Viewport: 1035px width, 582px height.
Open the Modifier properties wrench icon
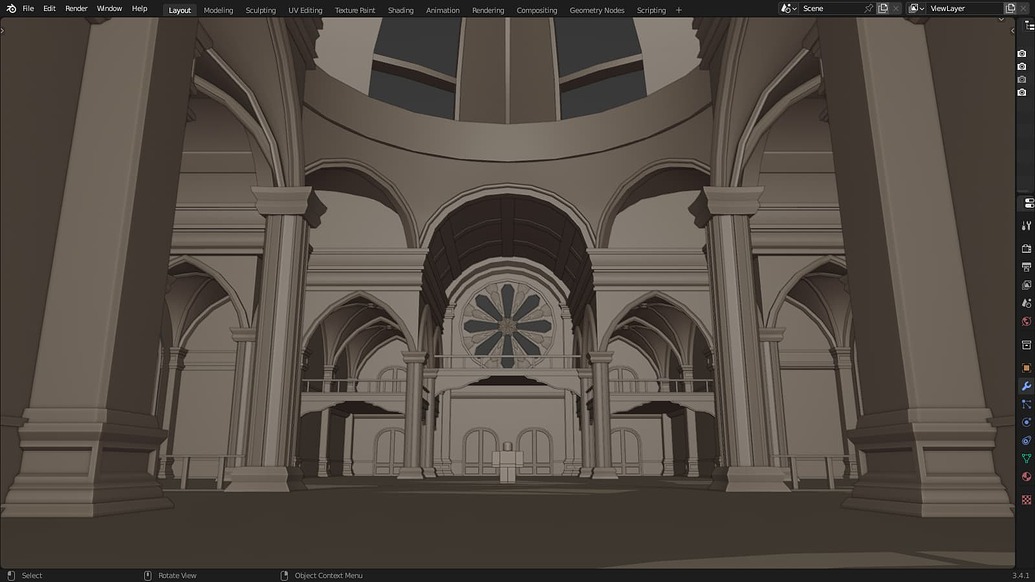(1025, 386)
